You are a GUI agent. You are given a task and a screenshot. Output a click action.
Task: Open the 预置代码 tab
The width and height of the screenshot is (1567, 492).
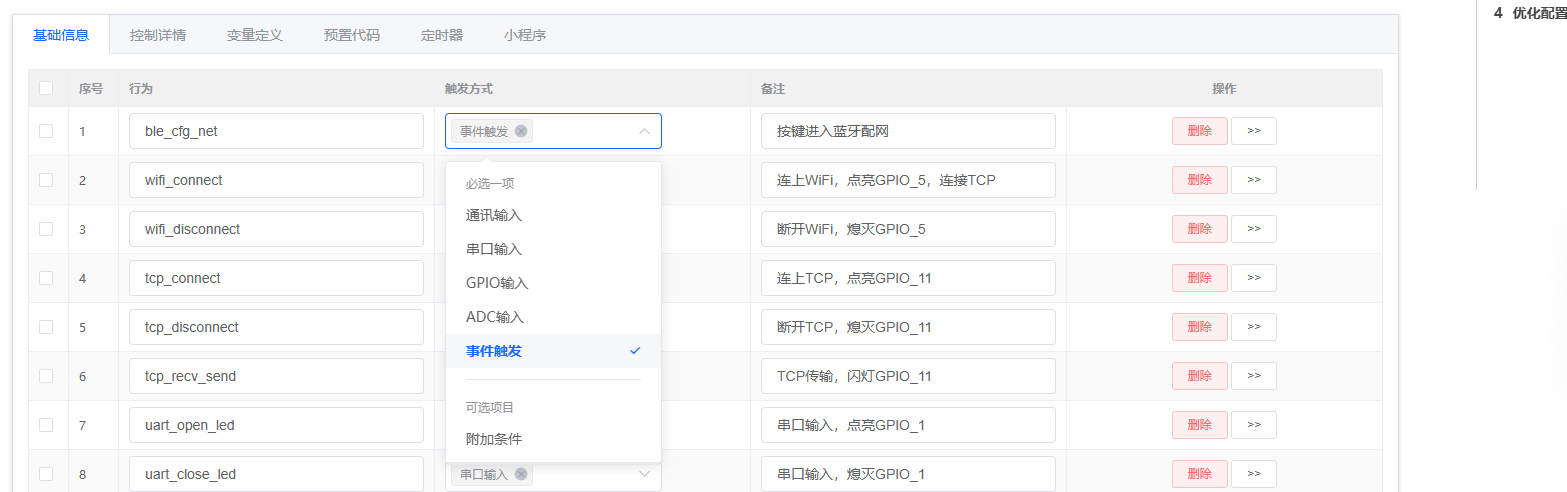click(x=352, y=35)
